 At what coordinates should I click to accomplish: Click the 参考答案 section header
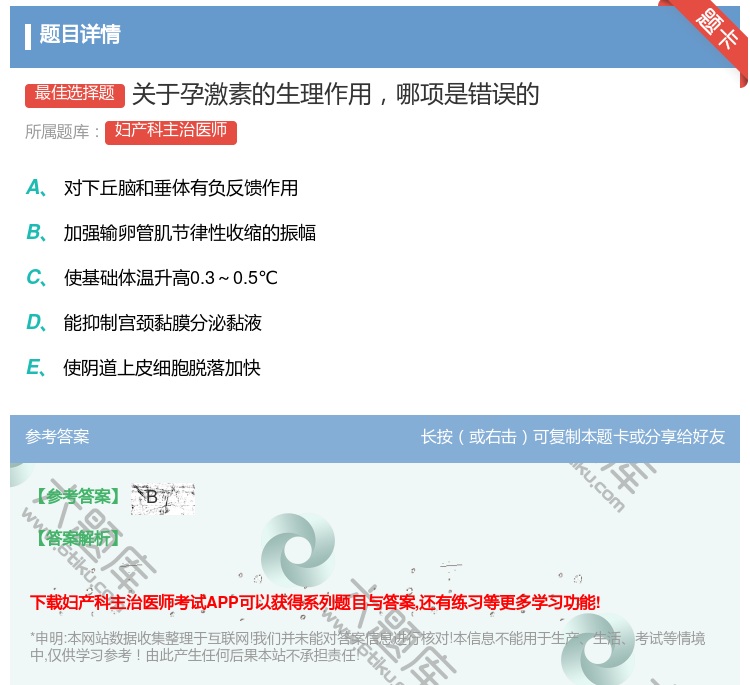[57, 437]
